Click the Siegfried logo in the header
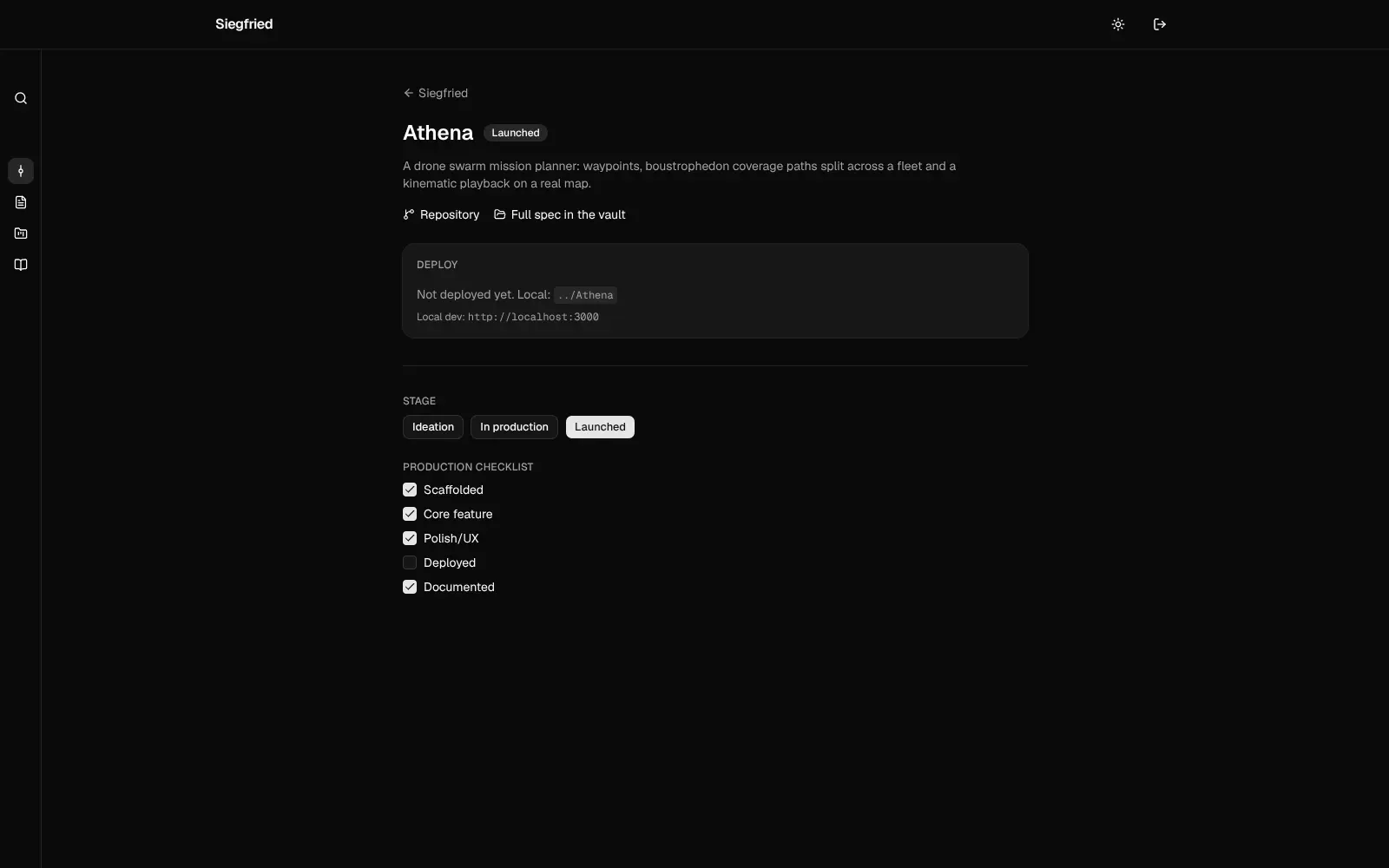Screen dimensions: 1389x868 click(244, 24)
